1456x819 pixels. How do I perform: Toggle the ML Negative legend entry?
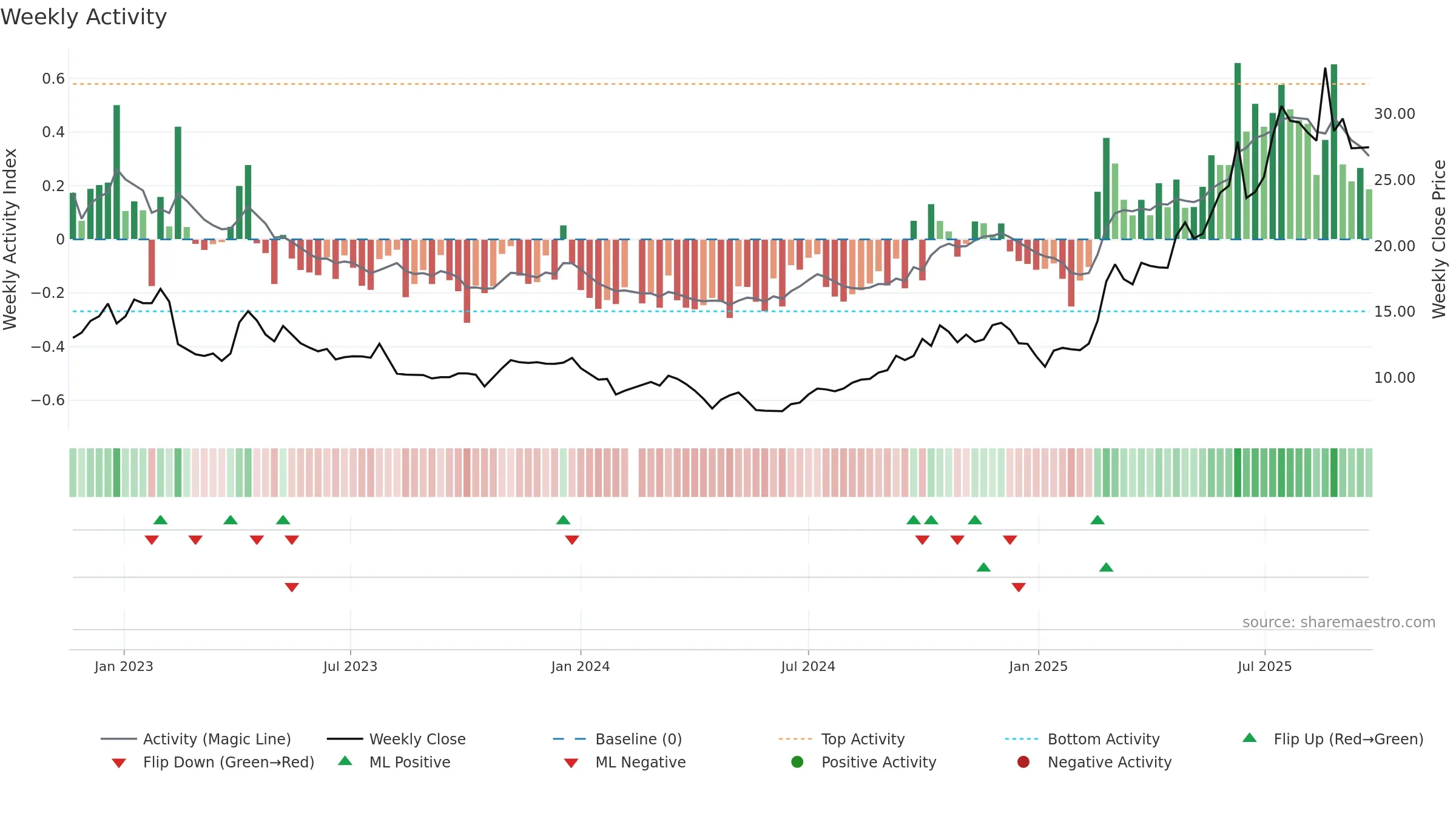click(625, 762)
